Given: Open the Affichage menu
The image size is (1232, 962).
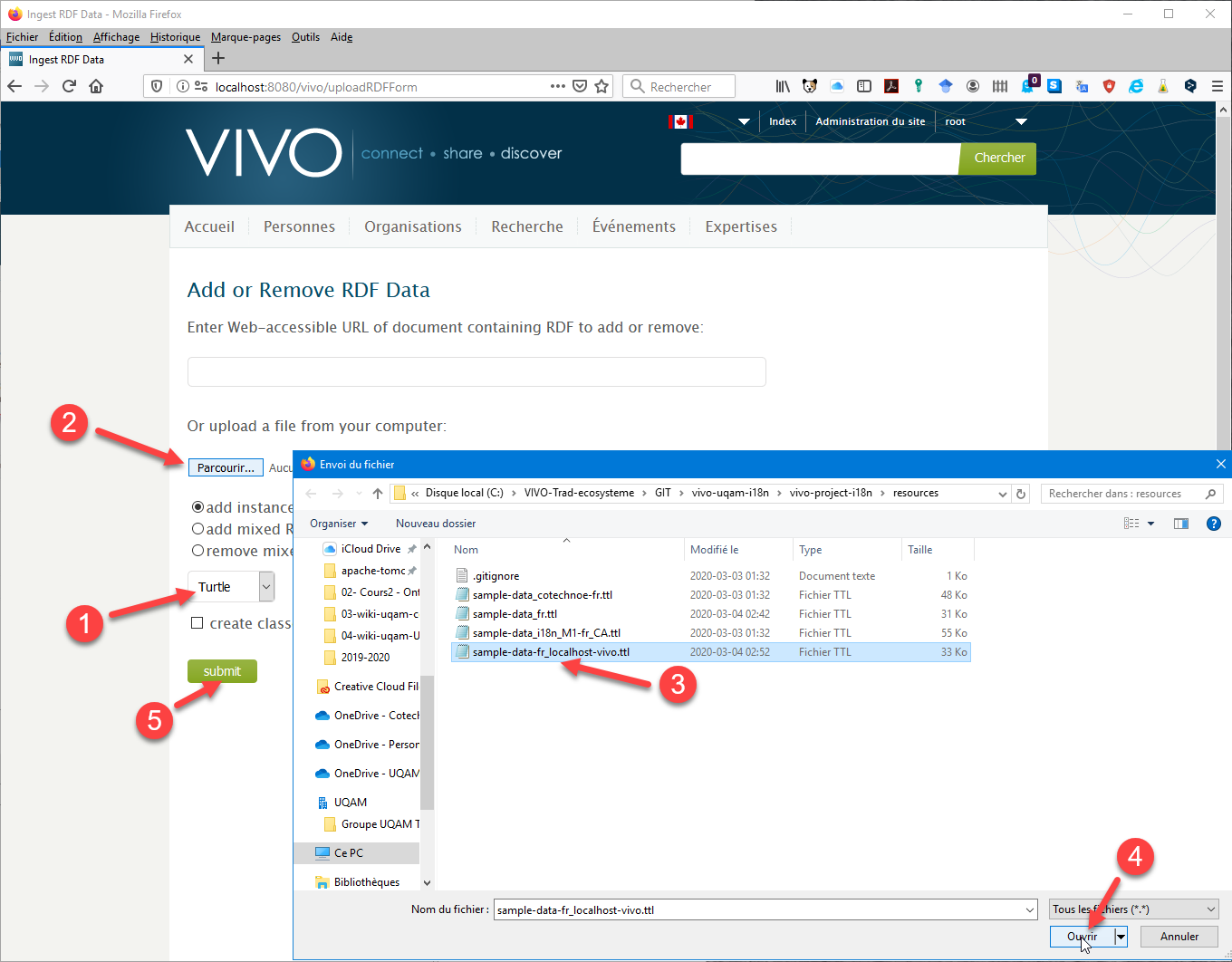Looking at the screenshot, I should 116,37.
